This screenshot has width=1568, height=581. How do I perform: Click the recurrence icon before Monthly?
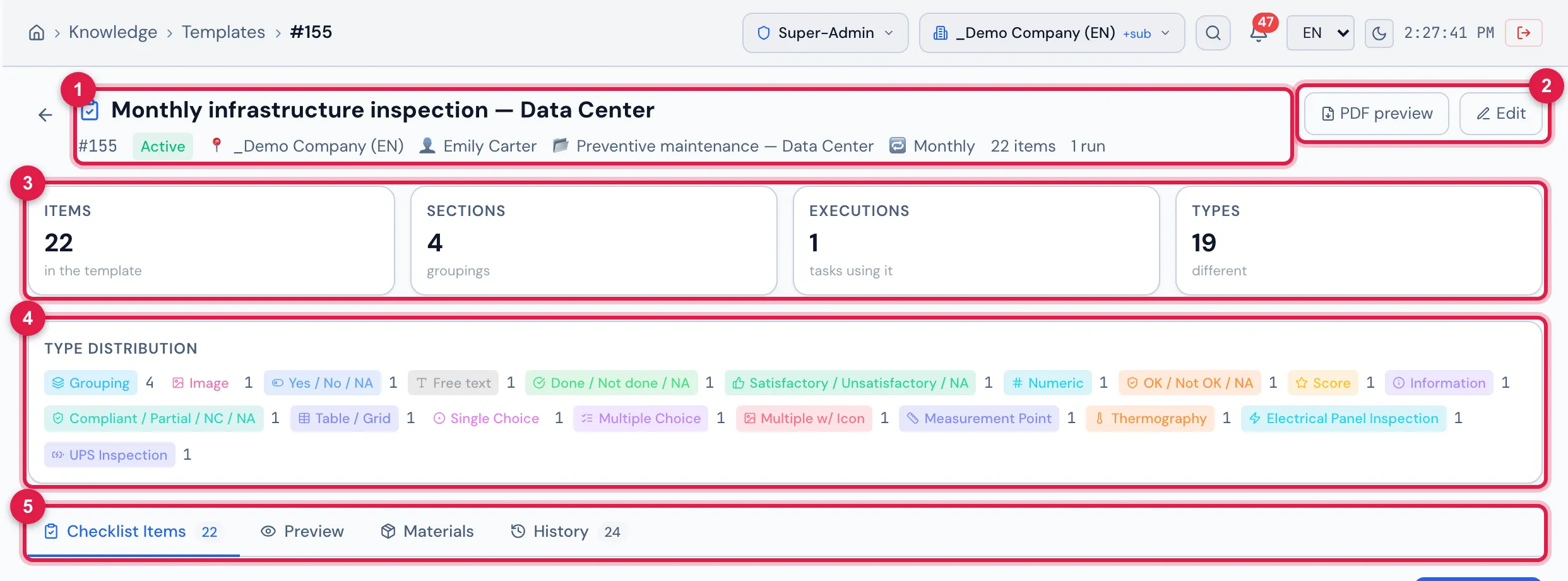coord(898,146)
